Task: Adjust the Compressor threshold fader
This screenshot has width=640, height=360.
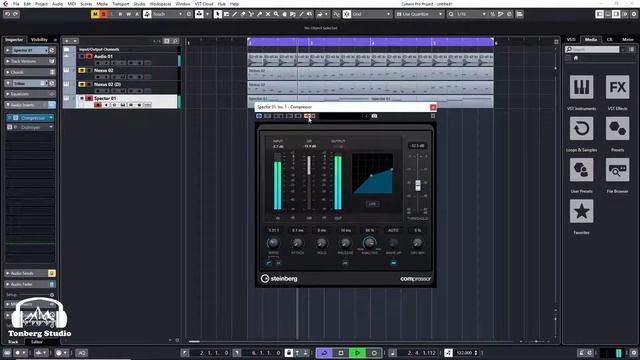Action: click(418, 185)
